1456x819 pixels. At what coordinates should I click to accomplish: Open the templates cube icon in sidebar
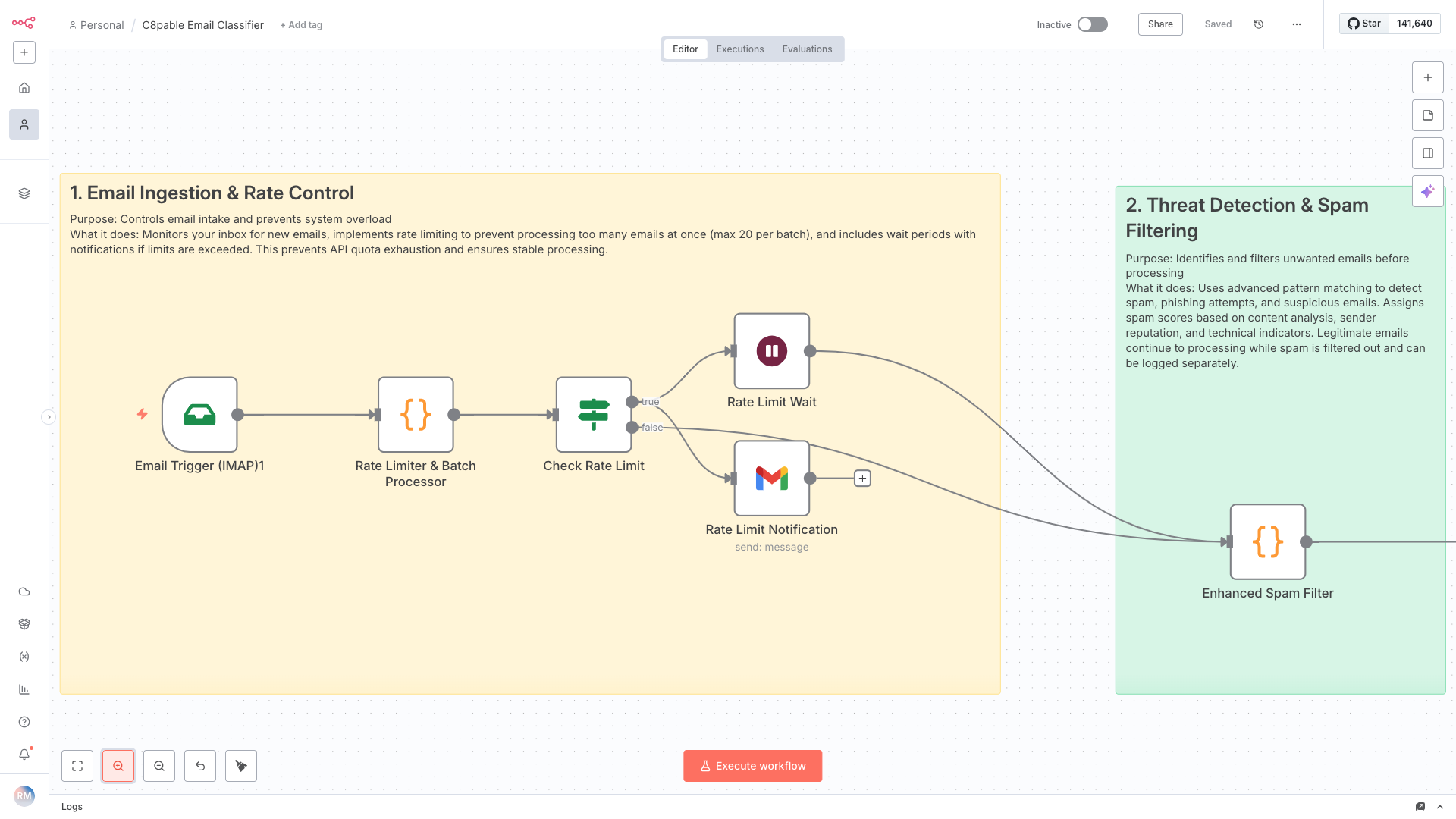24,624
